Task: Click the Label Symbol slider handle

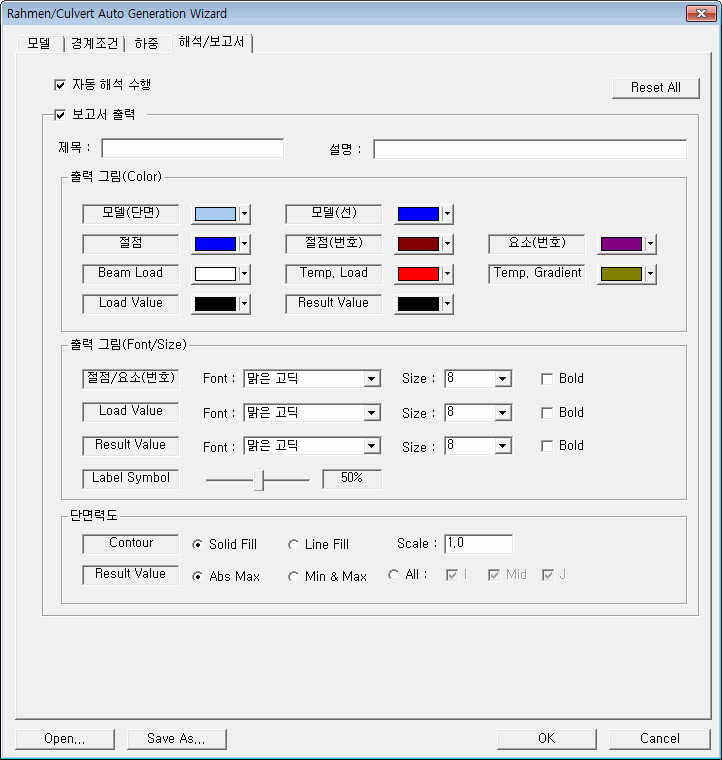Action: click(259, 480)
